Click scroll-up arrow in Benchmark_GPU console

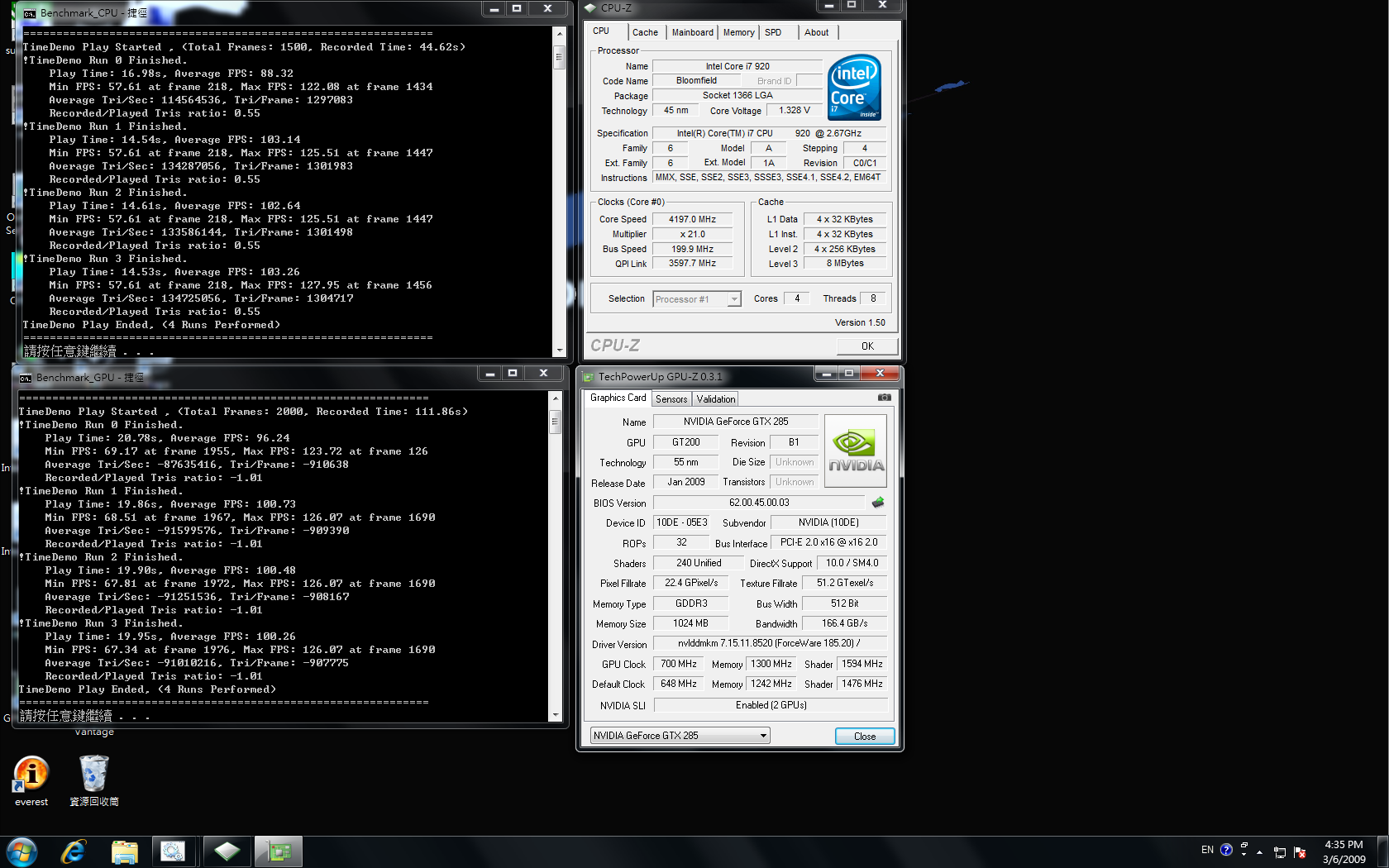(x=556, y=398)
